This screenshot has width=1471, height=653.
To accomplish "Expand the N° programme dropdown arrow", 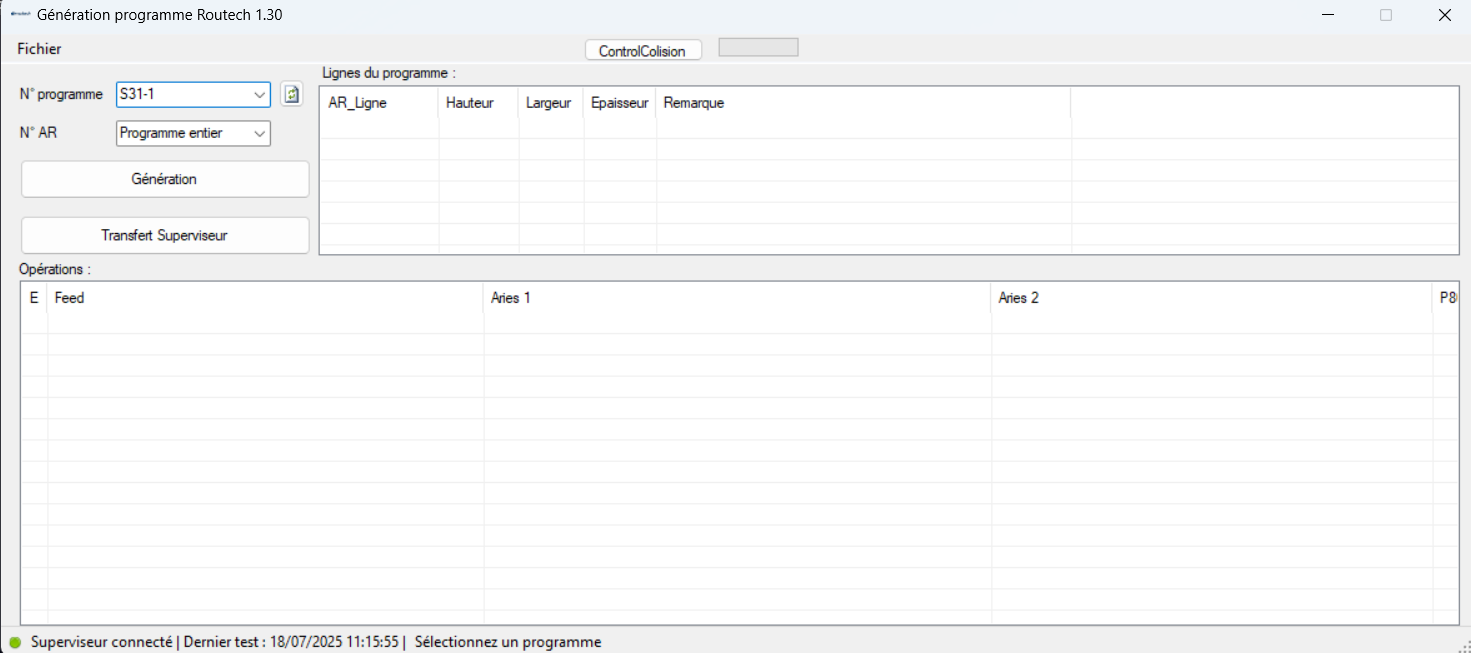I will (260, 95).
